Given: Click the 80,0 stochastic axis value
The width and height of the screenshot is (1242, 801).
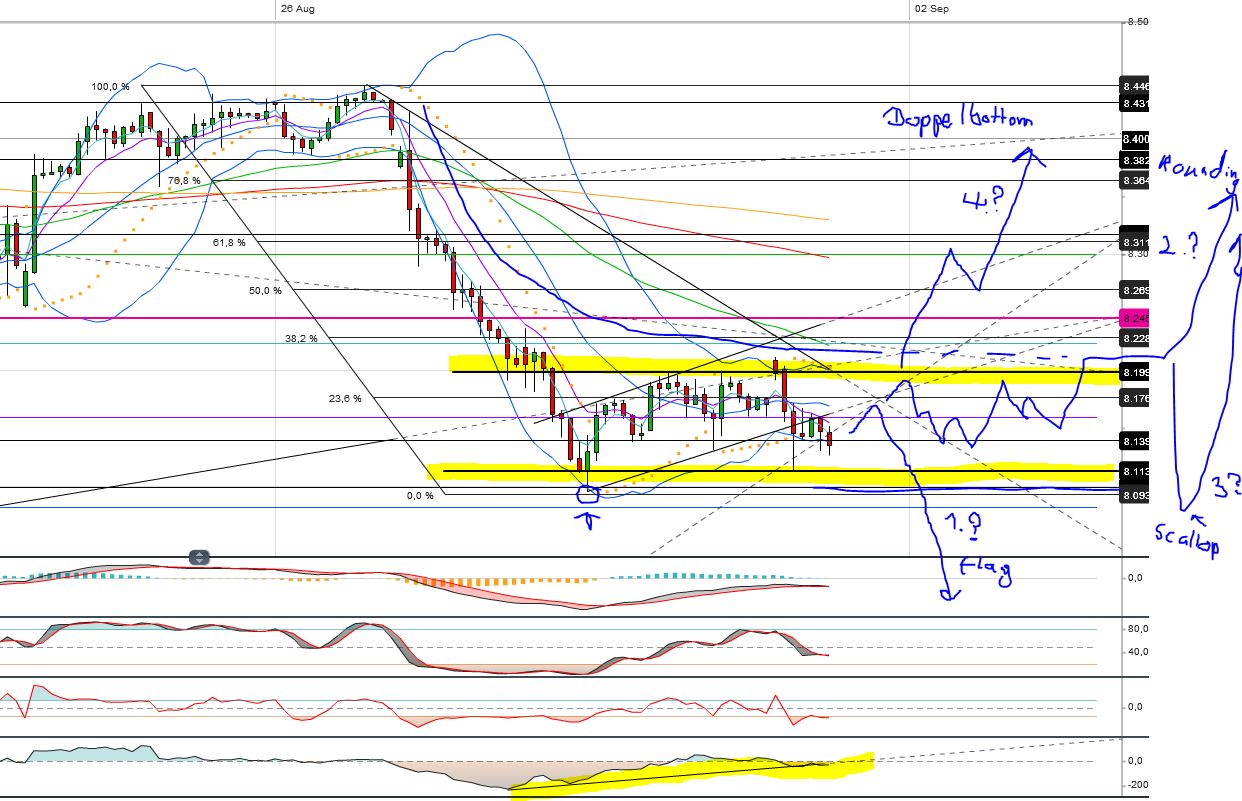Looking at the screenshot, I should pos(1137,629).
